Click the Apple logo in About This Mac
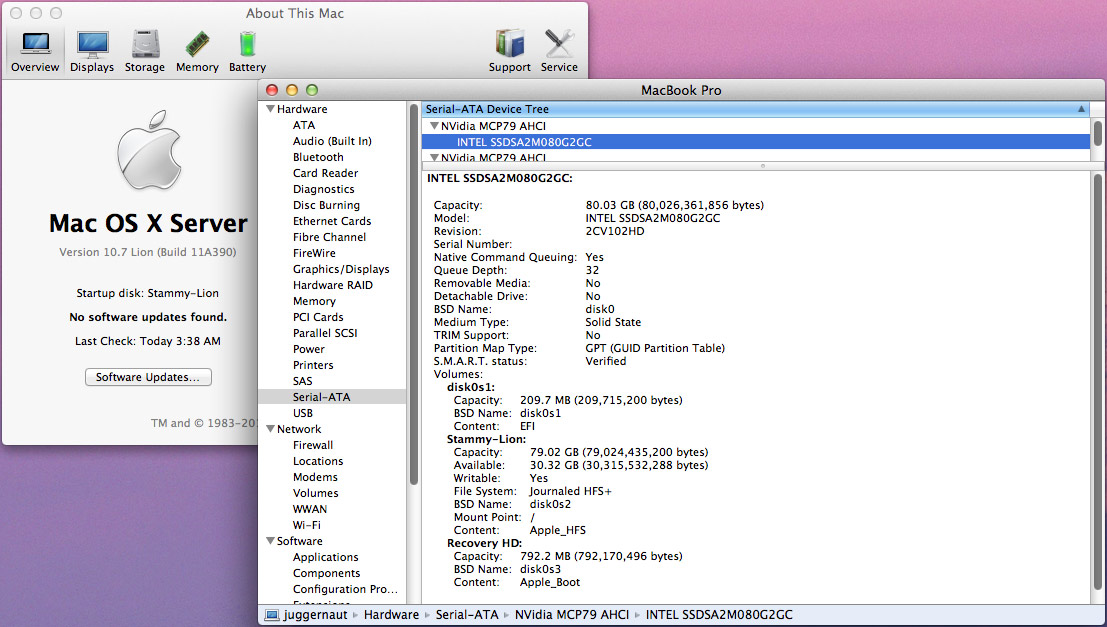 pyautogui.click(x=149, y=150)
